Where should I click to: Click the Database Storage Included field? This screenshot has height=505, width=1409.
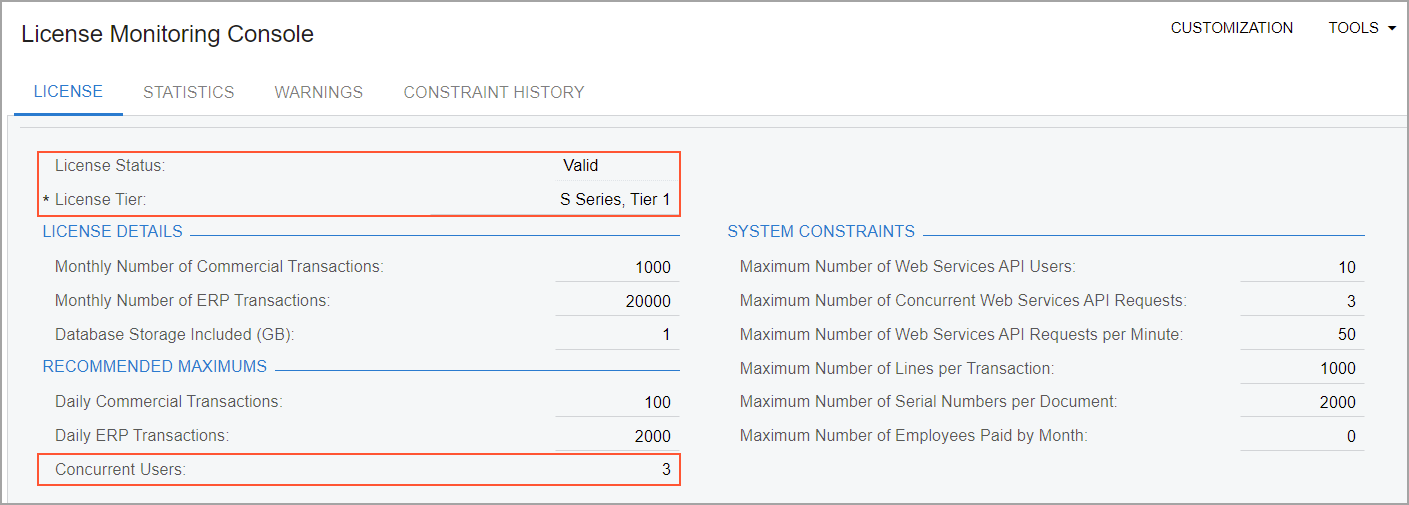[x=616, y=335]
